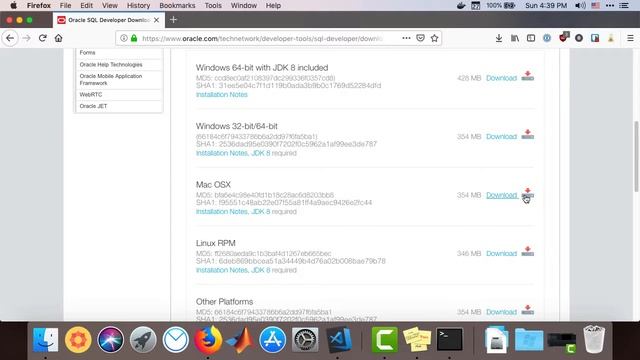Open Firefox from the dock

(208, 340)
